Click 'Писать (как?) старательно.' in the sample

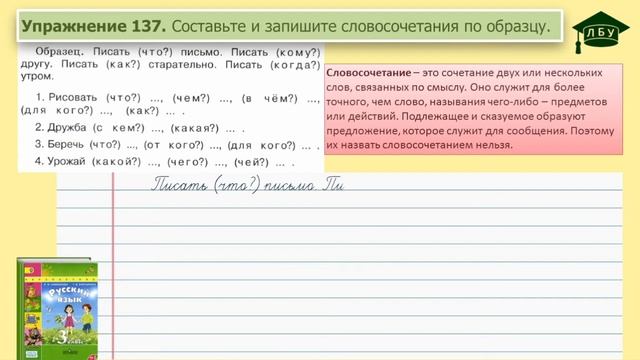[139, 64]
